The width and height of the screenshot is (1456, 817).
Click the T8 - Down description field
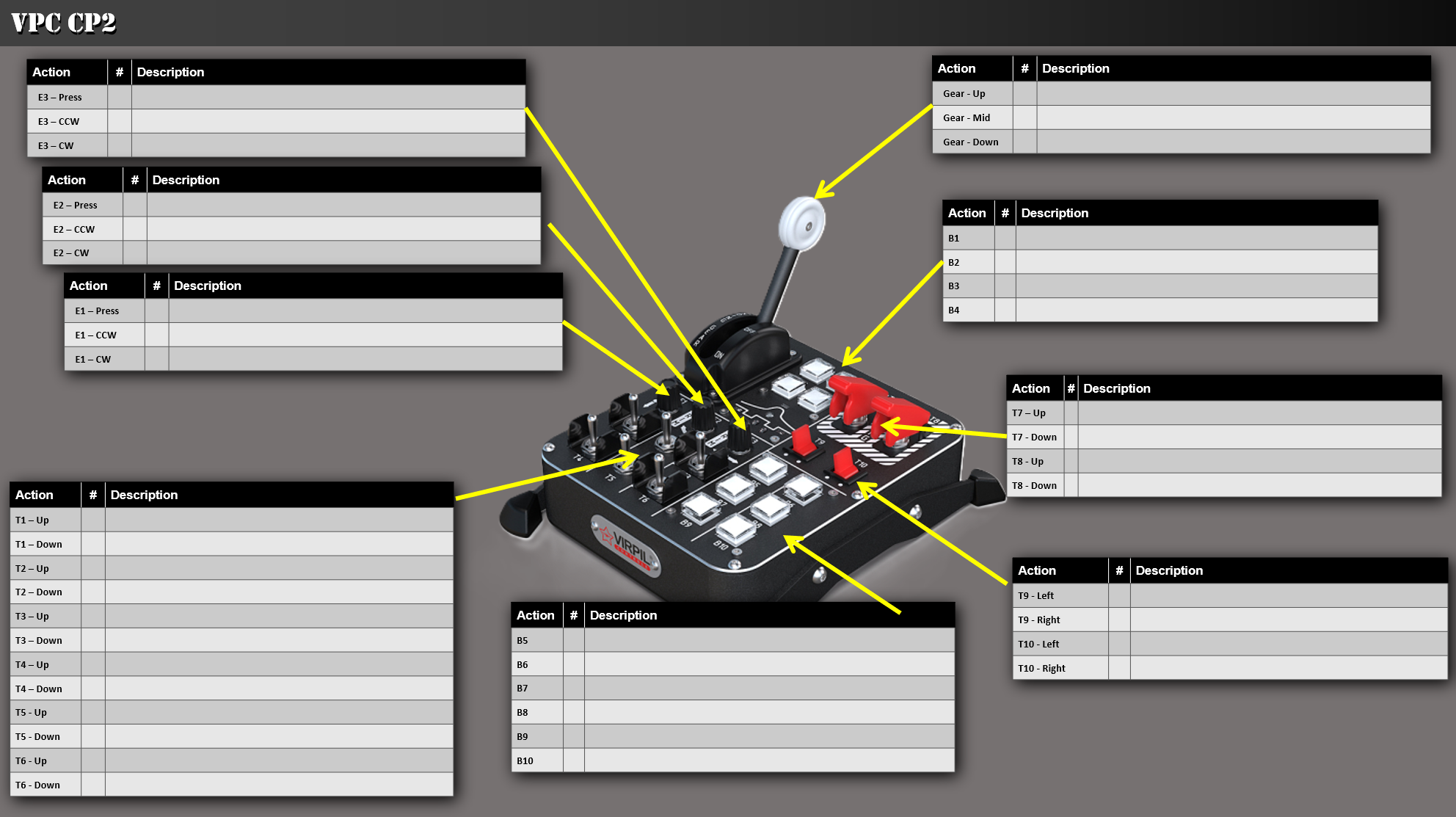[x=1259, y=485]
